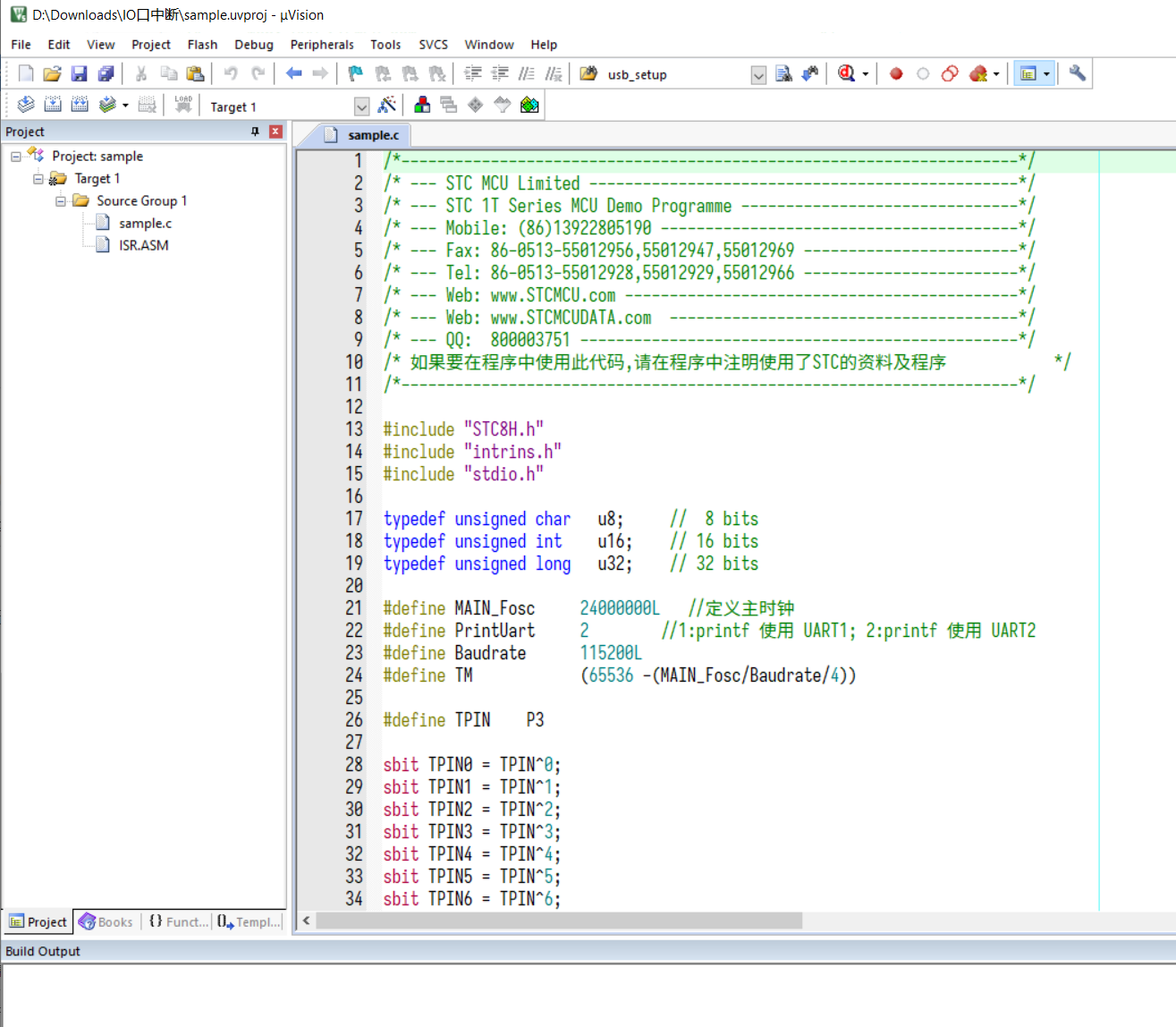Open the usb_setup search dropdown
The height and width of the screenshot is (1027, 1176).
coord(758,75)
